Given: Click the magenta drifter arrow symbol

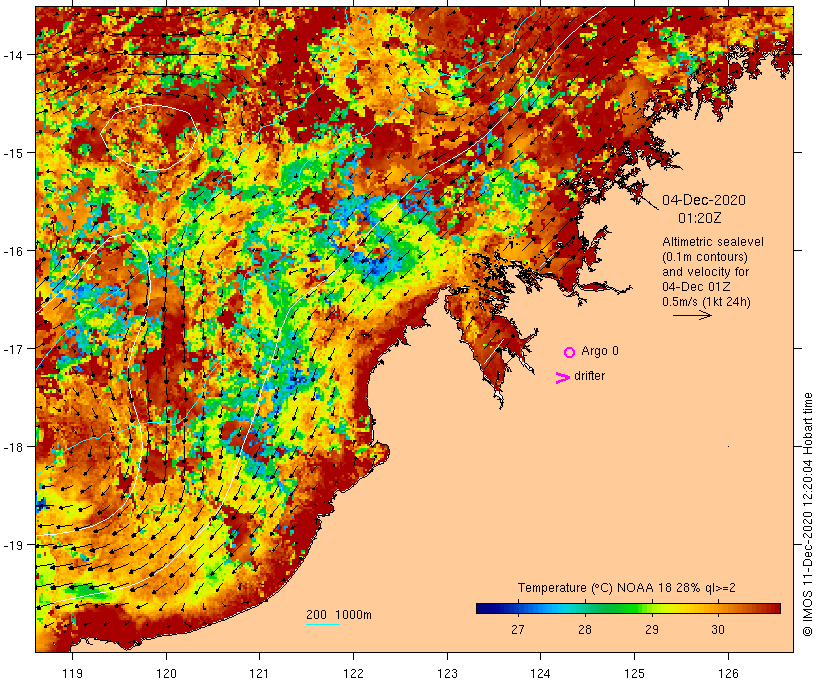Looking at the screenshot, I should [x=563, y=378].
